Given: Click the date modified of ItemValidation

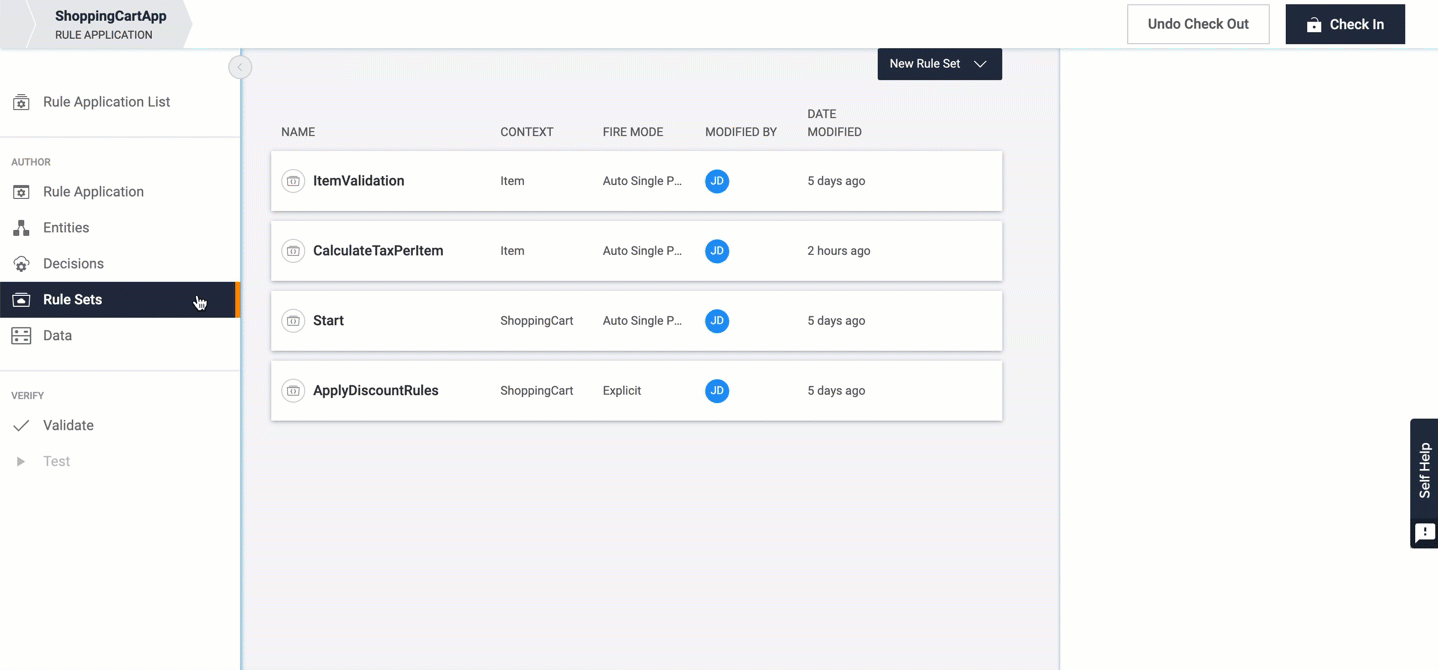Looking at the screenshot, I should [x=837, y=181].
